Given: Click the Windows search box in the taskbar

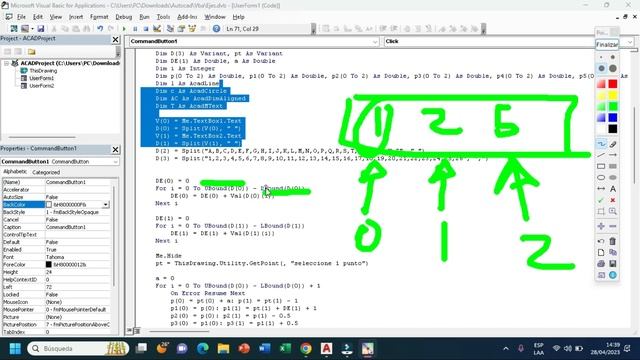Looking at the screenshot, I should (x=78, y=349).
